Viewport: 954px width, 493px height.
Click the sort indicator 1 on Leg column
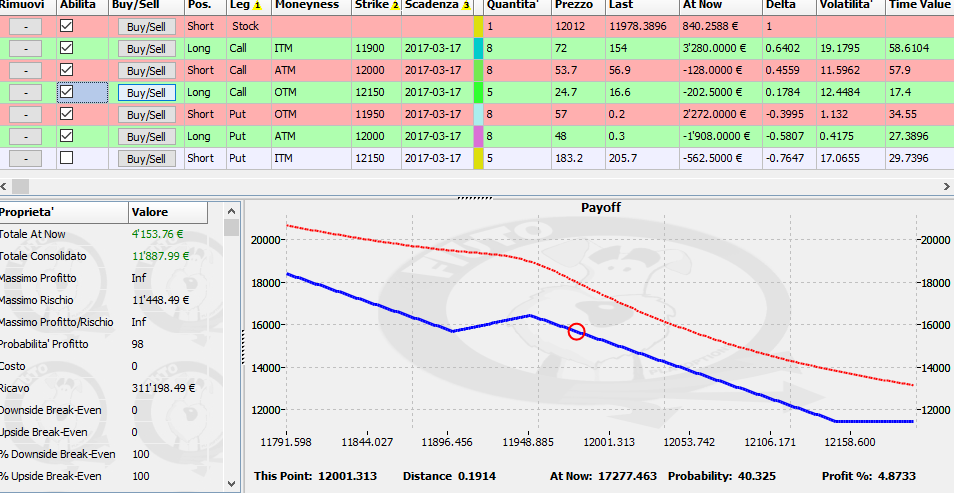pyautogui.click(x=257, y=5)
